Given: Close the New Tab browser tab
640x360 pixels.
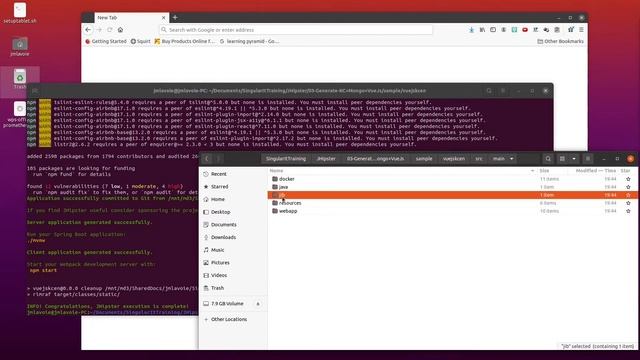Looking at the screenshot, I should (163, 18).
